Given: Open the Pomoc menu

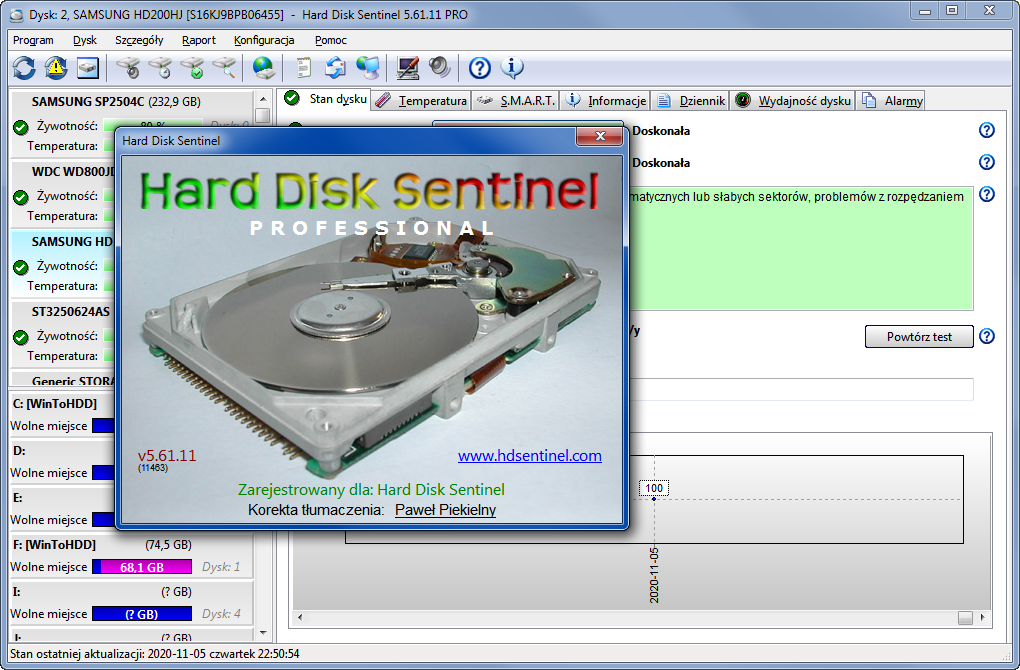Looking at the screenshot, I should point(330,40).
